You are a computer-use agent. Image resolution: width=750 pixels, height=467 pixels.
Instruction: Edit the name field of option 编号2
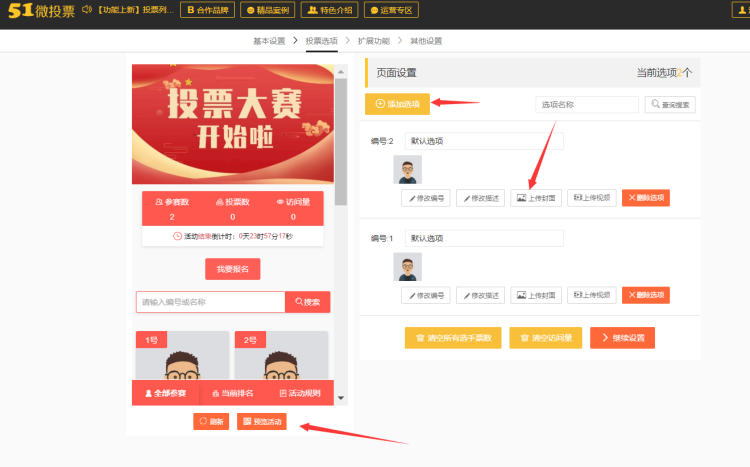coord(484,141)
